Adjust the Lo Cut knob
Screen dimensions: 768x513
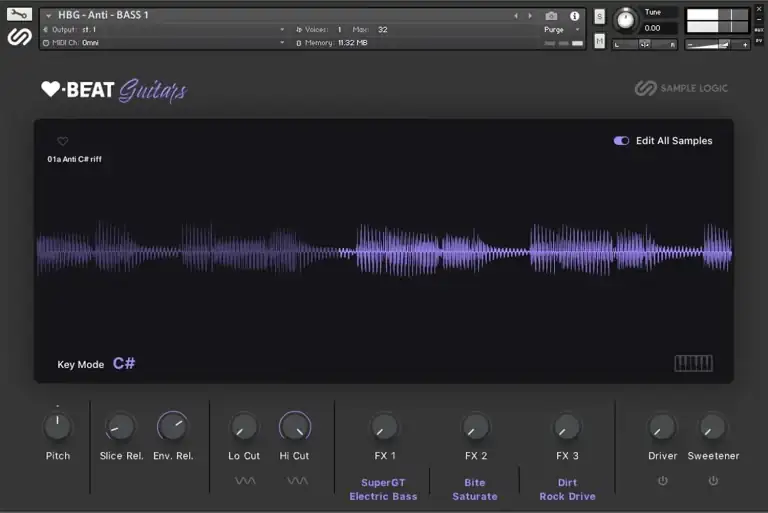click(x=243, y=427)
